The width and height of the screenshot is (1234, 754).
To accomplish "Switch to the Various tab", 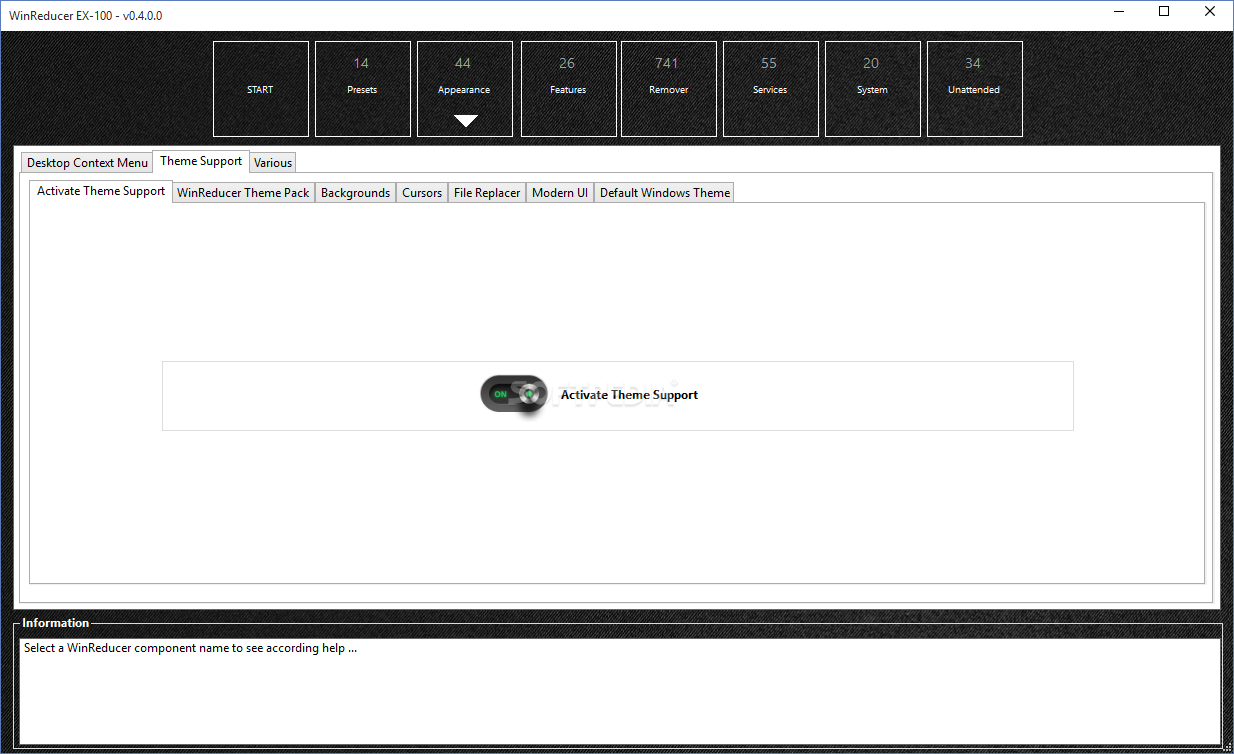I will coord(273,163).
